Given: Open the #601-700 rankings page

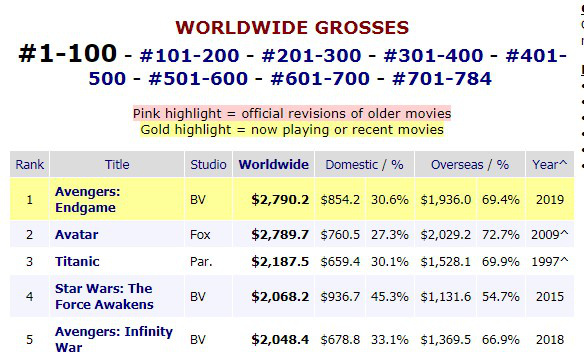Looking at the screenshot, I should tap(320, 79).
